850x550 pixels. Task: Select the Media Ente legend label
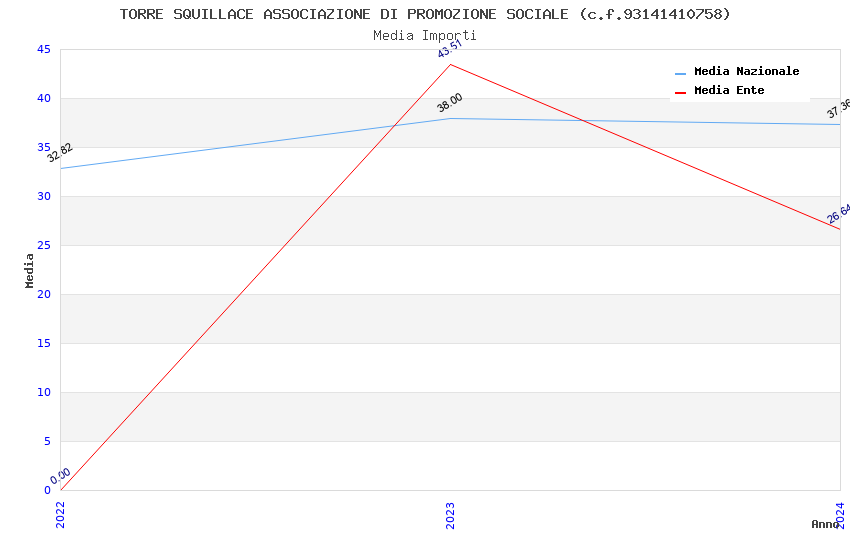[x=729, y=90]
